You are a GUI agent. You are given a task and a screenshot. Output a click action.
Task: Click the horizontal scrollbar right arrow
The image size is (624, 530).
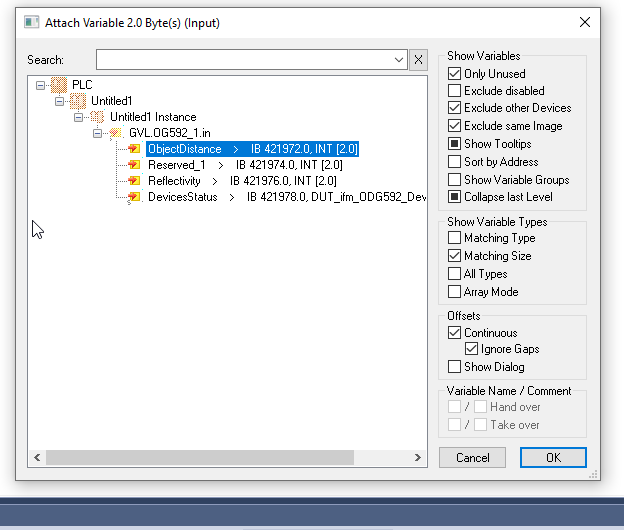coord(417,458)
